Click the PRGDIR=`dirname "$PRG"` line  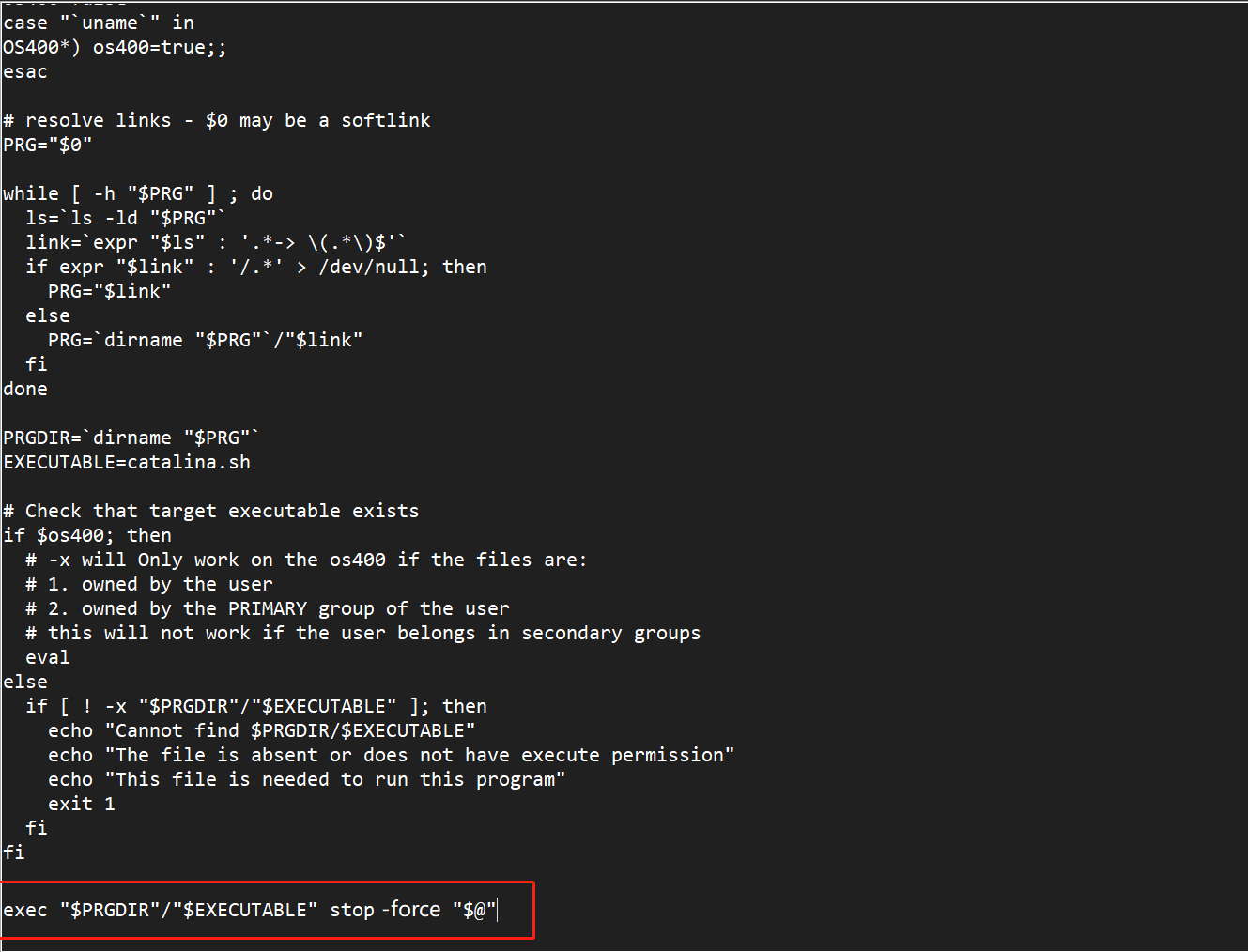click(131, 438)
